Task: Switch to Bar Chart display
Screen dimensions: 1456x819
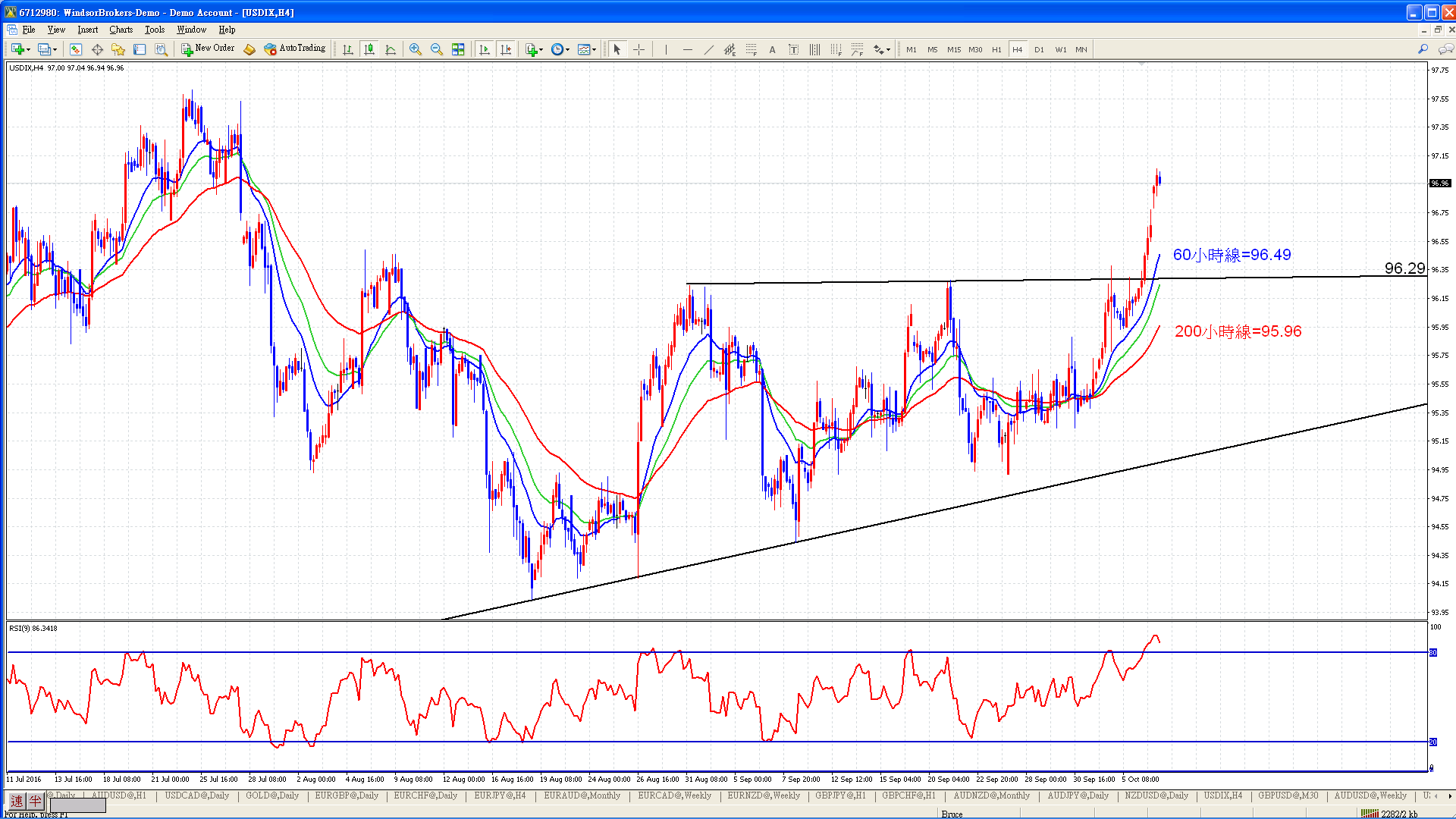Action: click(348, 49)
